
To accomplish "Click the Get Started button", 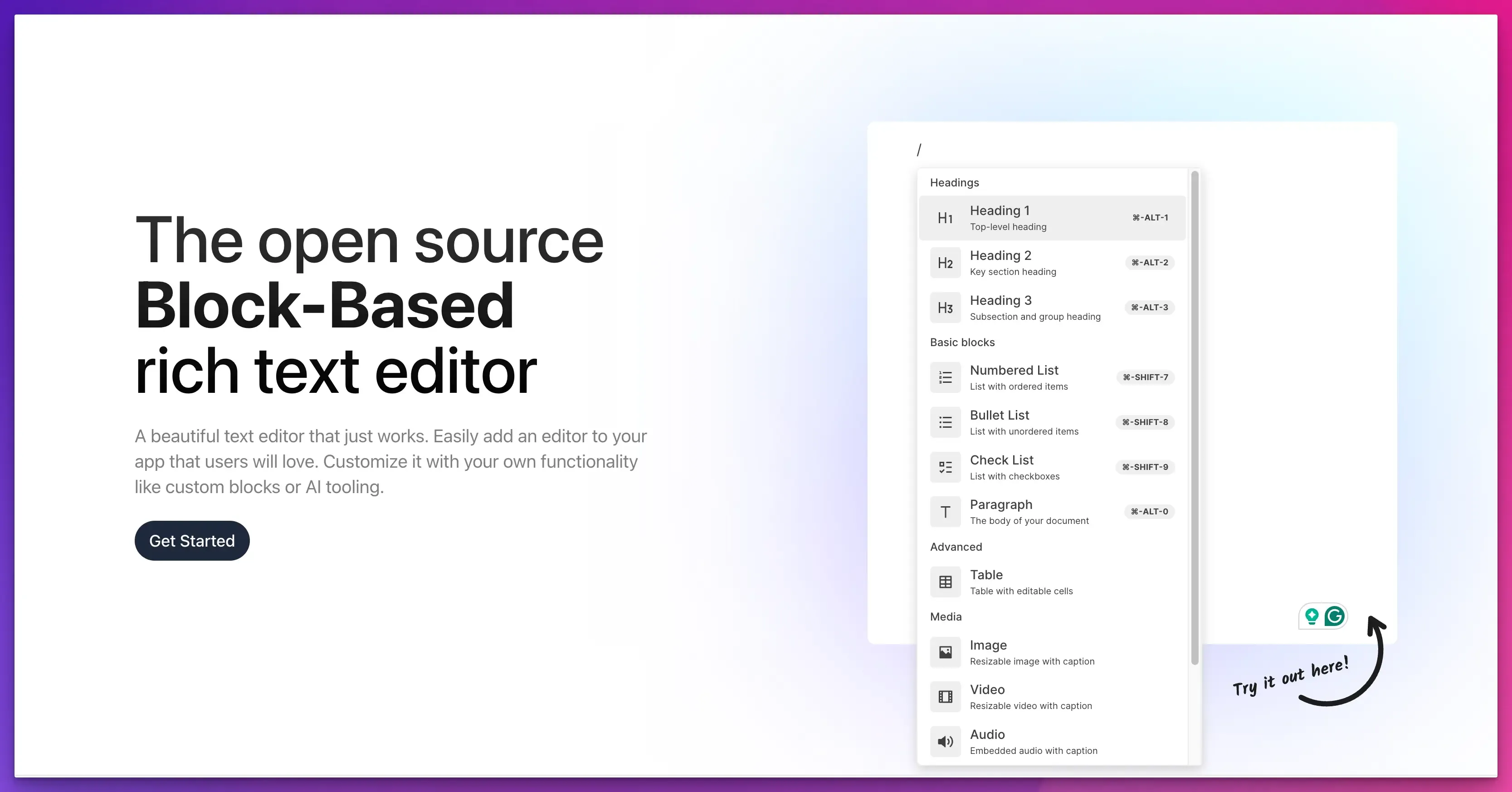I will click(192, 541).
